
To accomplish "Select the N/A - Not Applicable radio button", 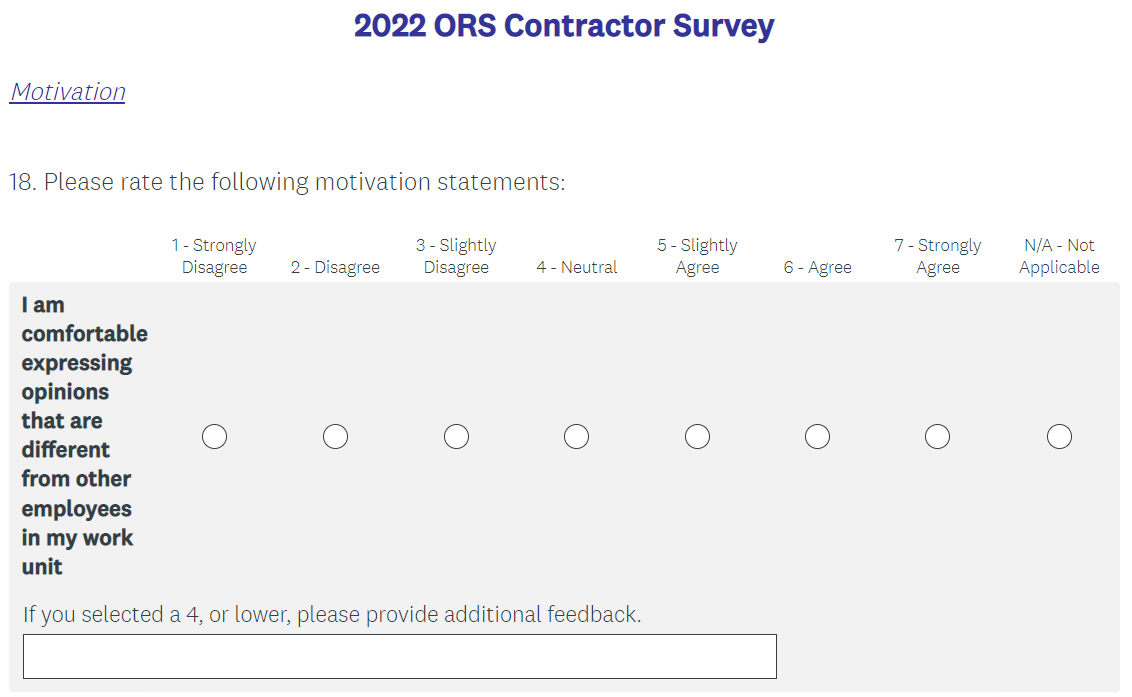I will pos(1059,437).
